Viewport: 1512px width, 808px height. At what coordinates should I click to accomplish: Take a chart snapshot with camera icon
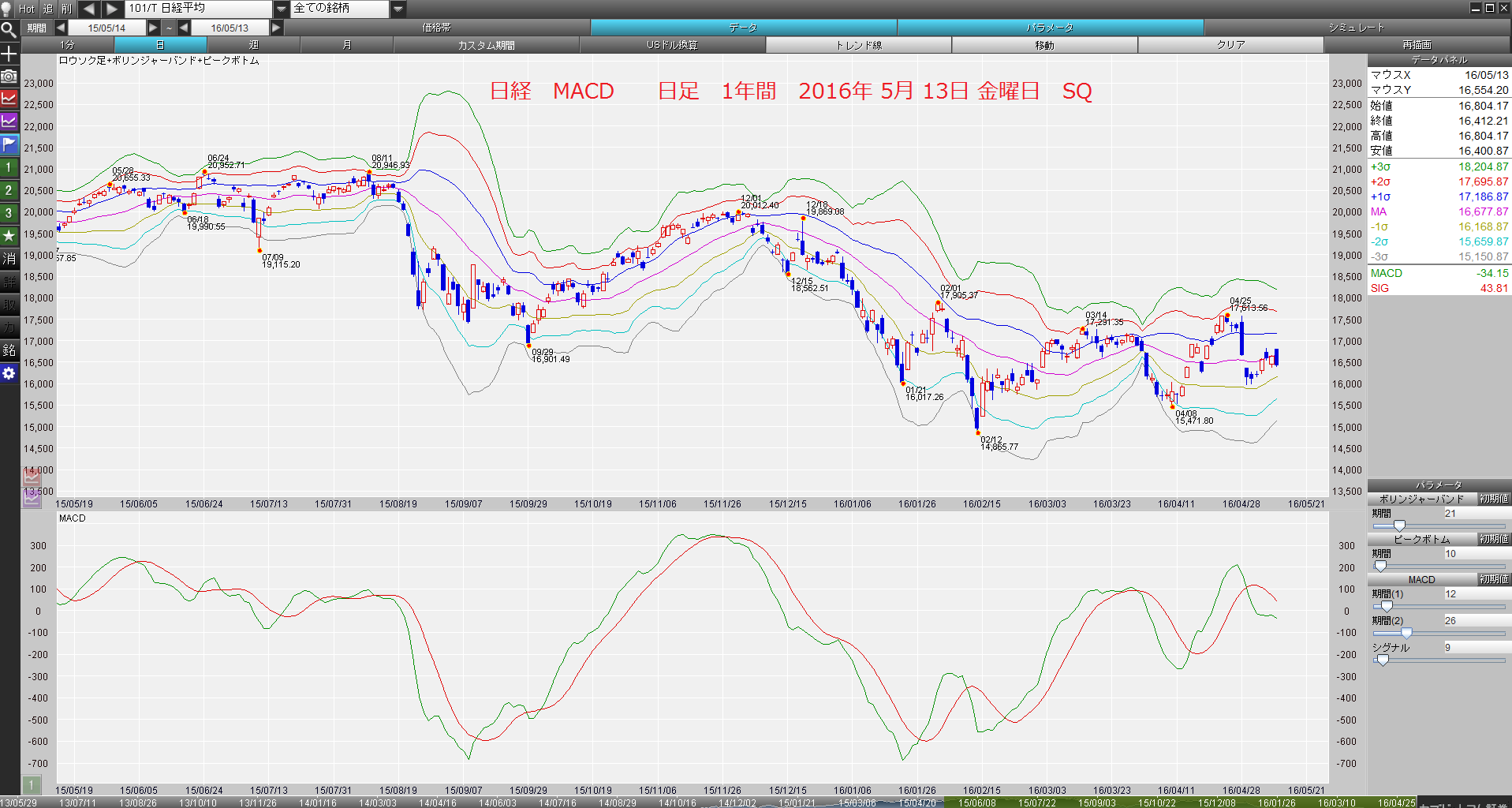[x=9, y=76]
